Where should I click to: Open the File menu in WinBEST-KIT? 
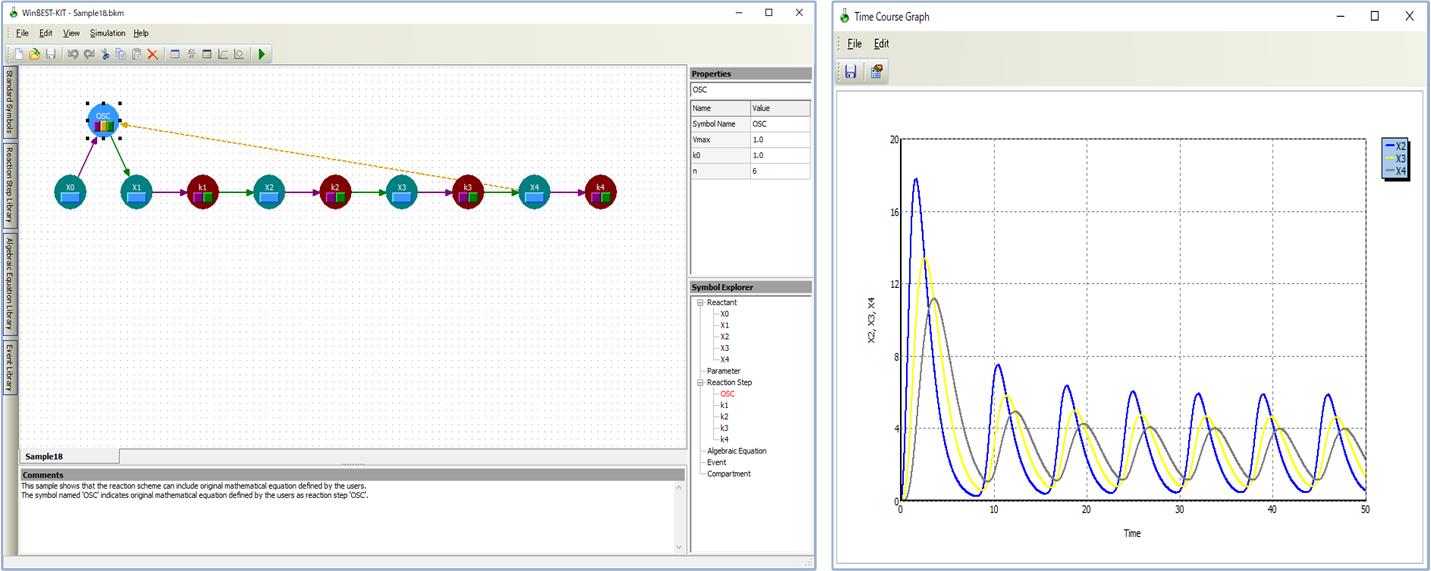click(x=22, y=33)
